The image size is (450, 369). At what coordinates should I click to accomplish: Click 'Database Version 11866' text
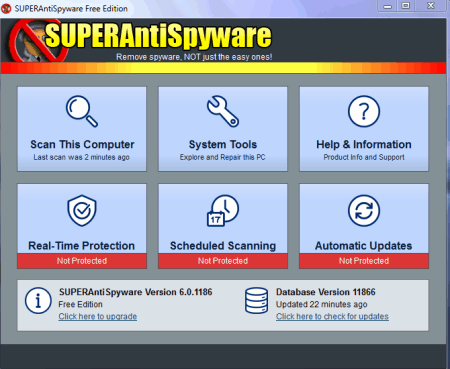click(326, 292)
